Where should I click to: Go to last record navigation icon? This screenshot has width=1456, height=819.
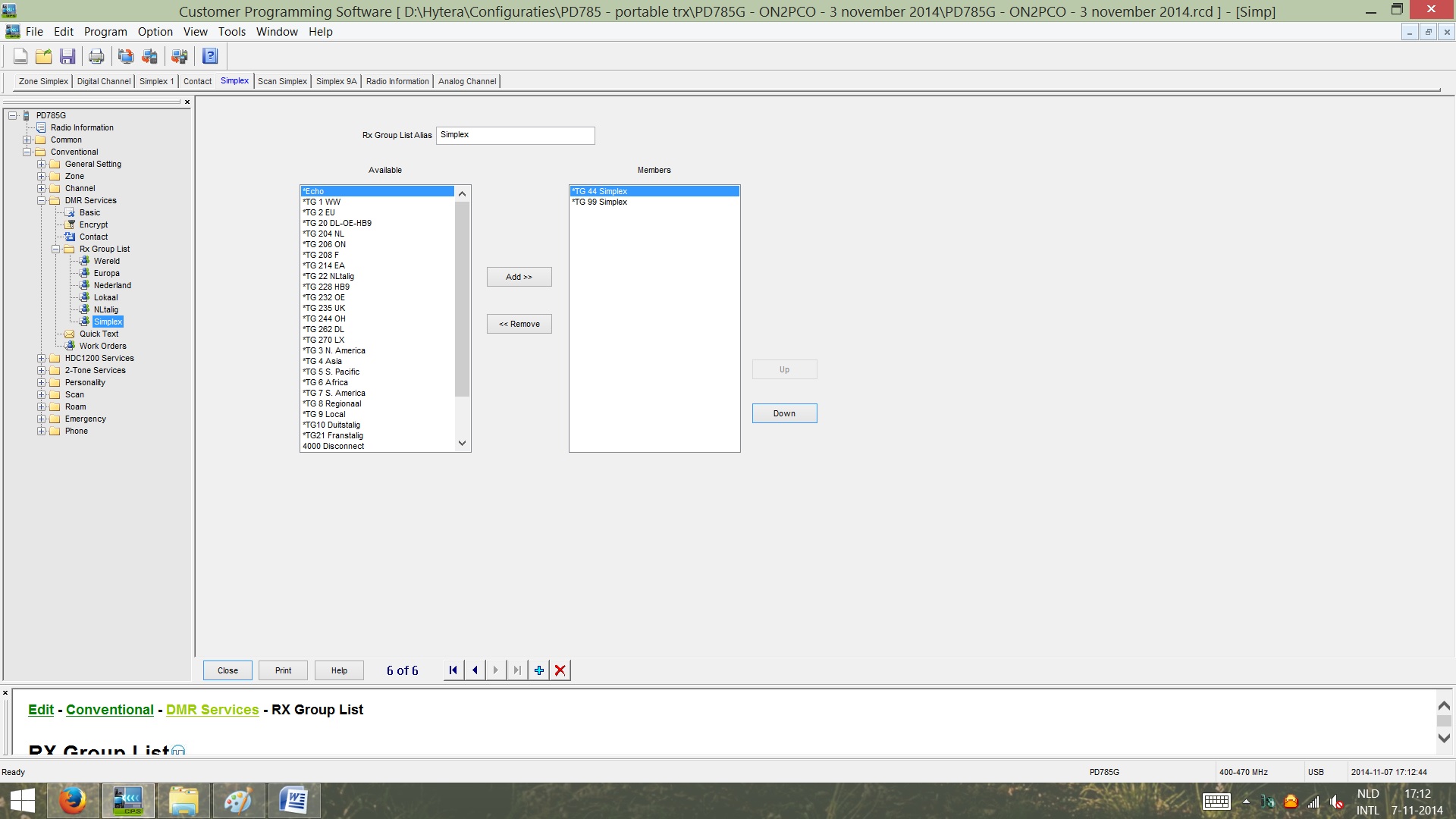[x=517, y=670]
